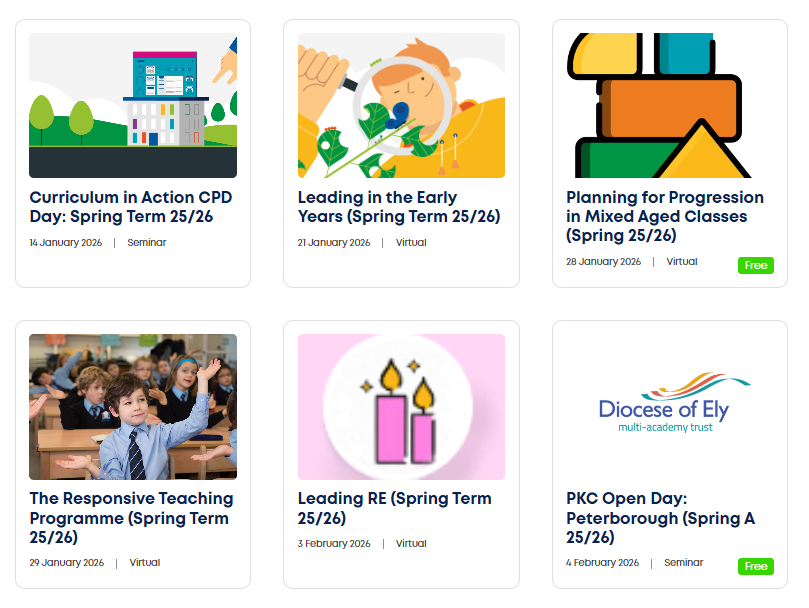Open The Responsive Teaching Programme title
This screenshot has width=809, height=608.
(131, 517)
